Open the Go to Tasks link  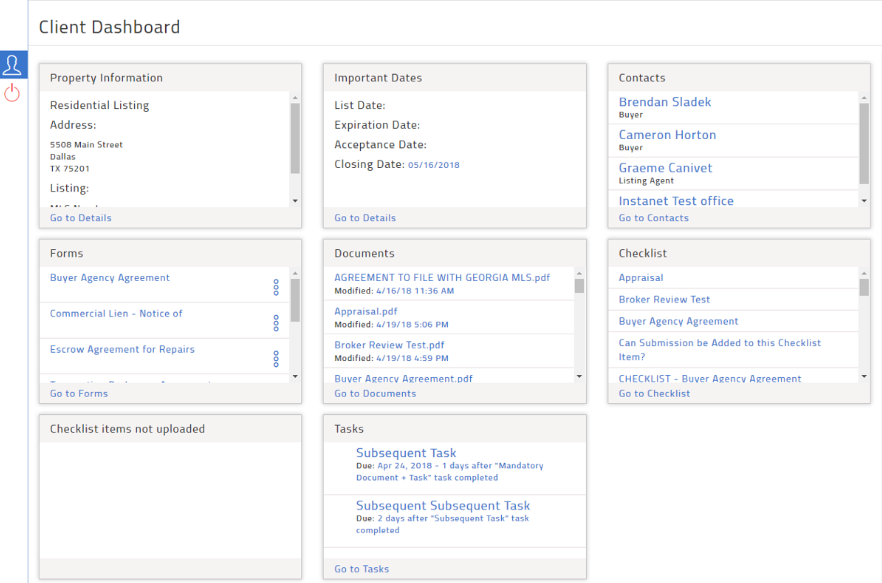coord(360,568)
